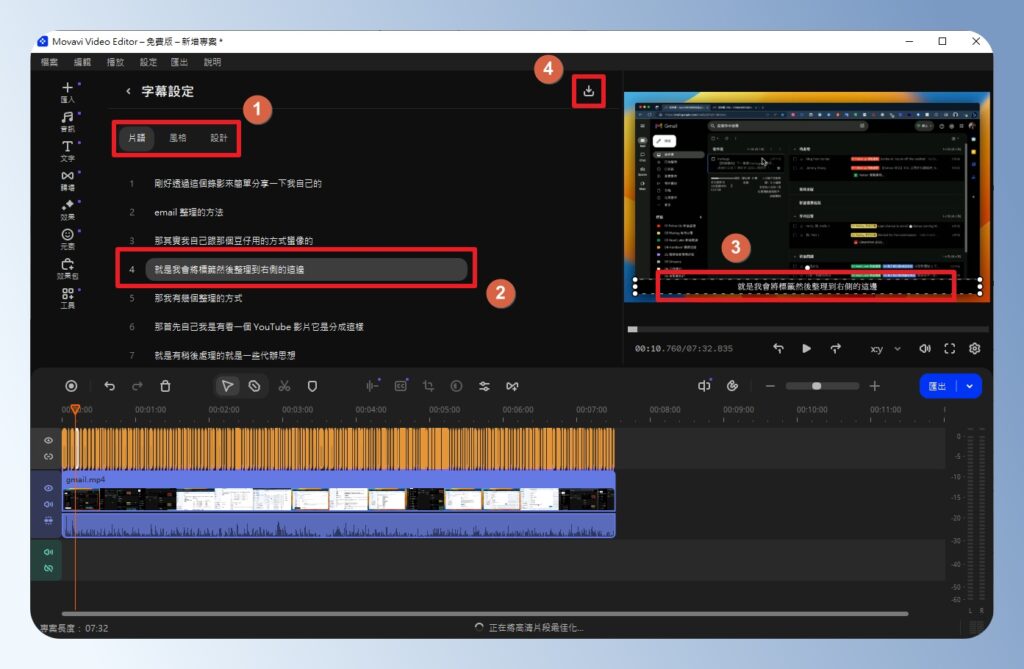Switch to the 風格 tab
The width and height of the screenshot is (1024, 669).
(x=177, y=138)
